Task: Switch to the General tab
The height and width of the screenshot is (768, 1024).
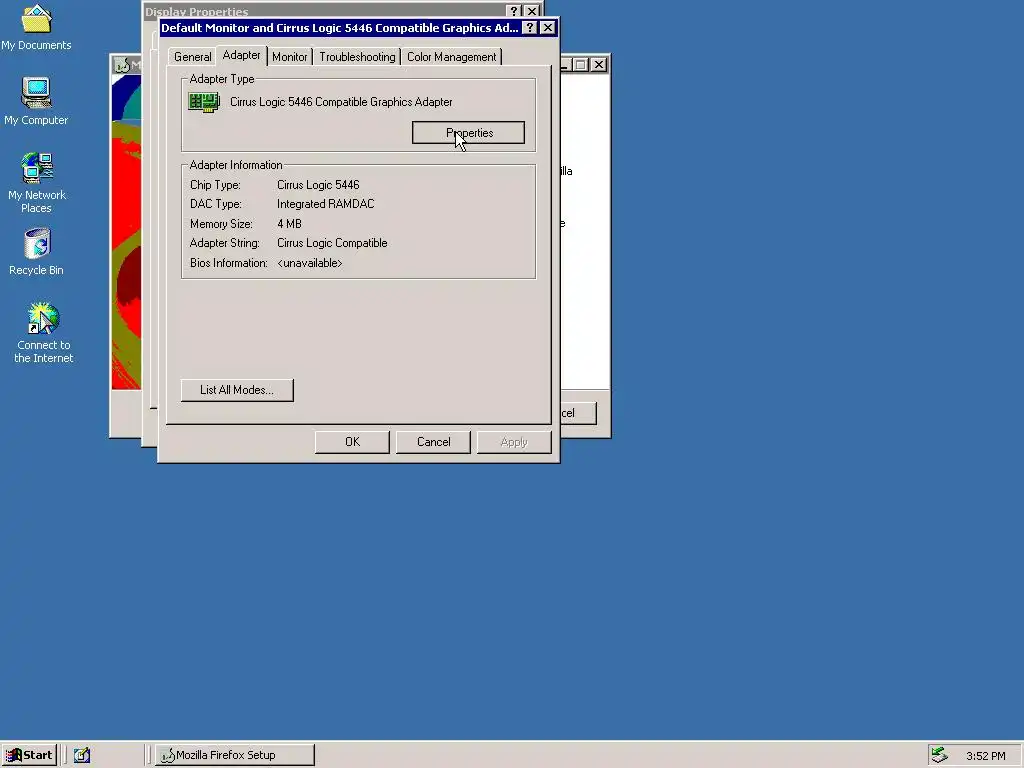Action: pos(192,57)
